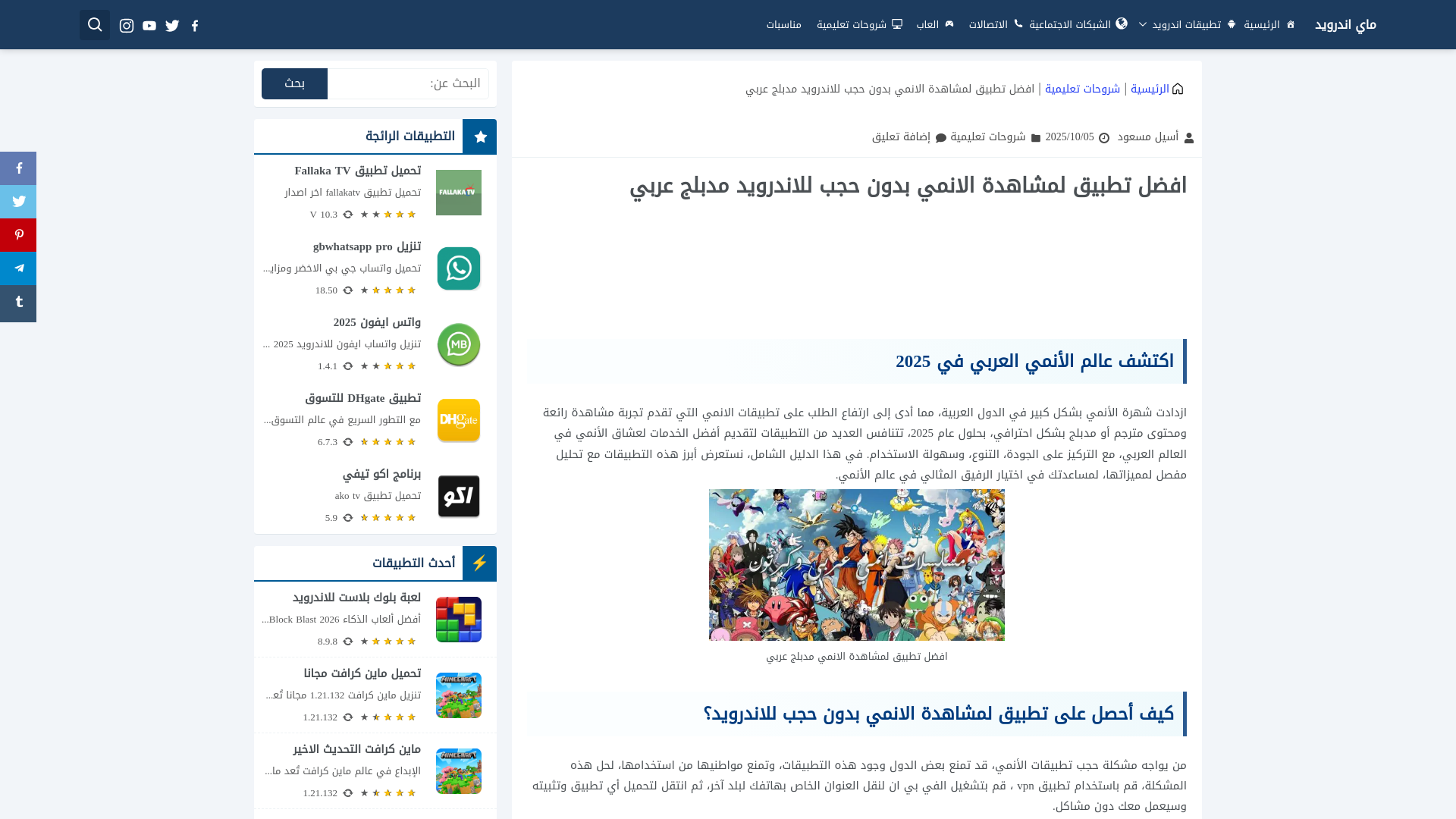Share on Telegram via side bar
This screenshot has width=1456, height=819.
tap(18, 268)
